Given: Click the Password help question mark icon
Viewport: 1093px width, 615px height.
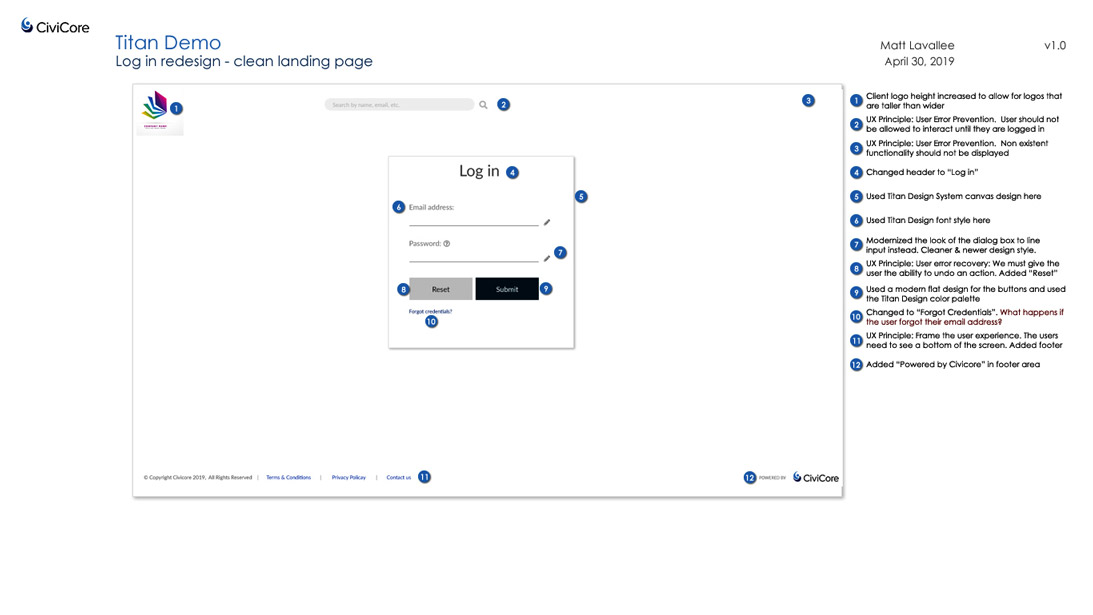Looking at the screenshot, I should [447, 243].
